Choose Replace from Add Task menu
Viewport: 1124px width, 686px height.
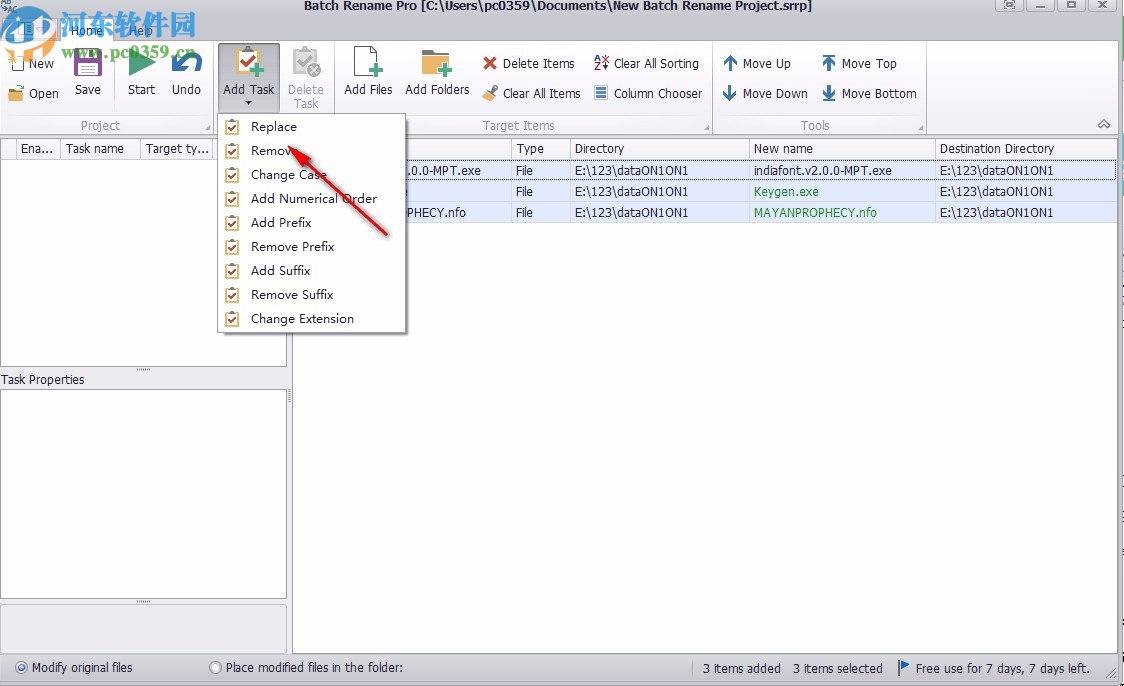pos(312,127)
